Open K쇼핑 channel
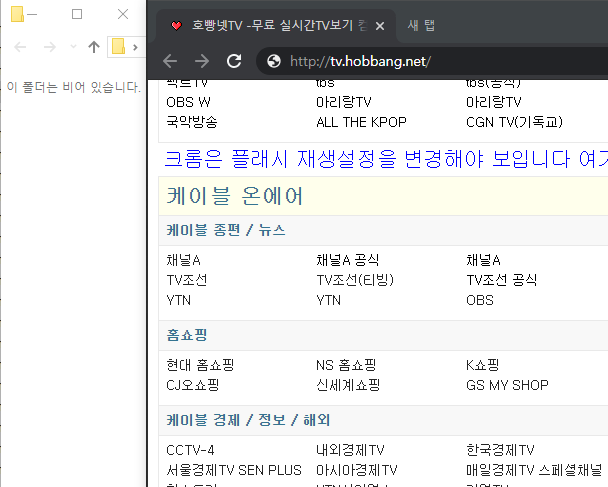 [483, 365]
